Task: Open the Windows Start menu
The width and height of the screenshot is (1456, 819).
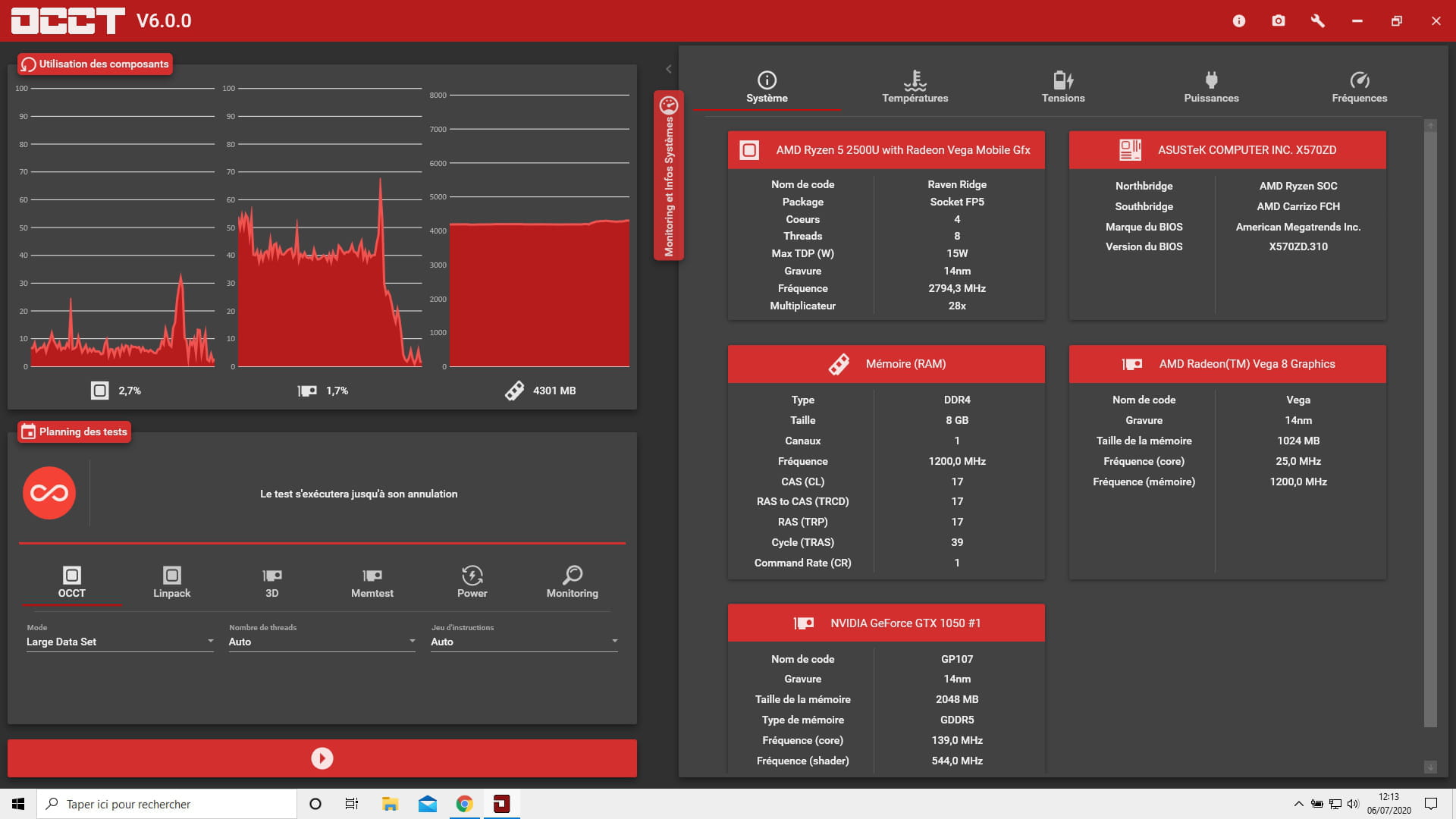Action: click(18, 804)
